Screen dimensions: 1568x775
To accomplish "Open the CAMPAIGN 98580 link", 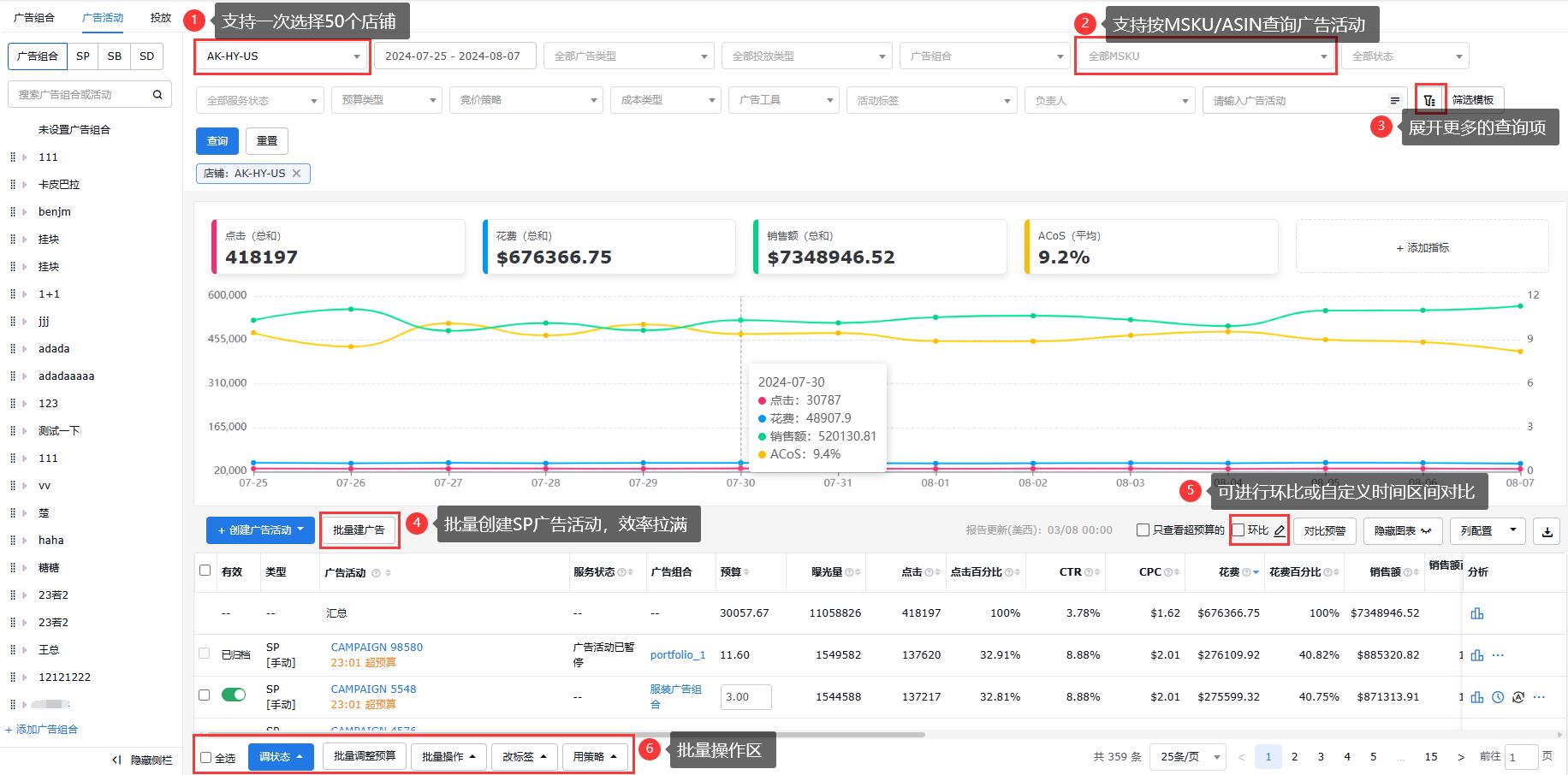I will pos(377,648).
